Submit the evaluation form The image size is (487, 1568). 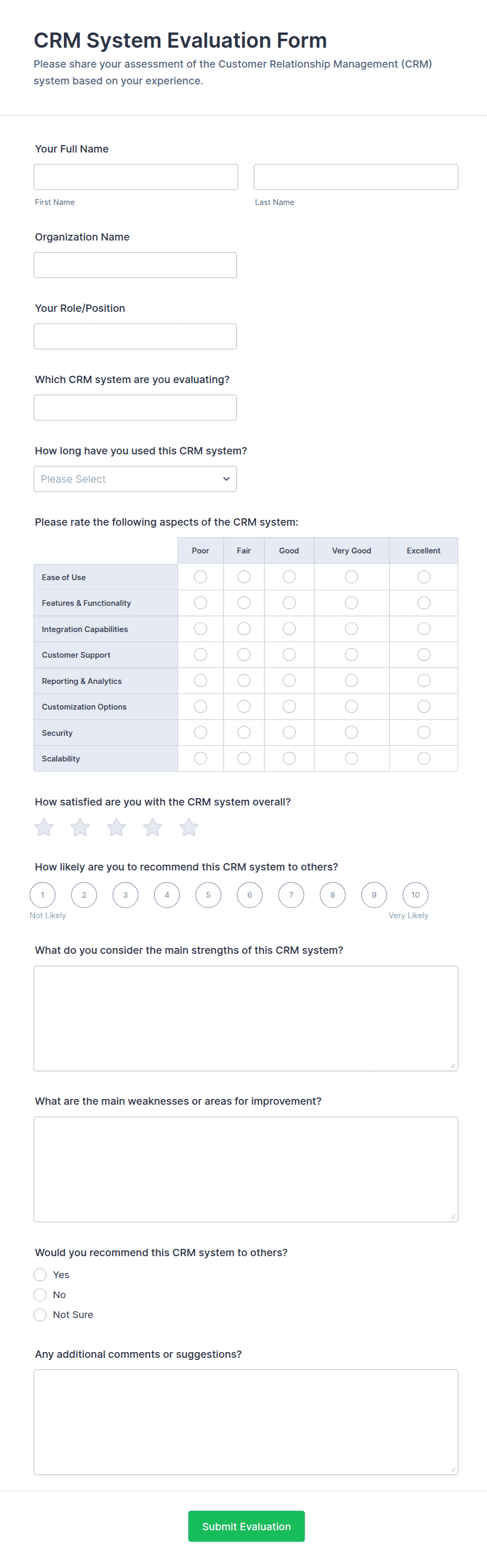coord(246,1526)
